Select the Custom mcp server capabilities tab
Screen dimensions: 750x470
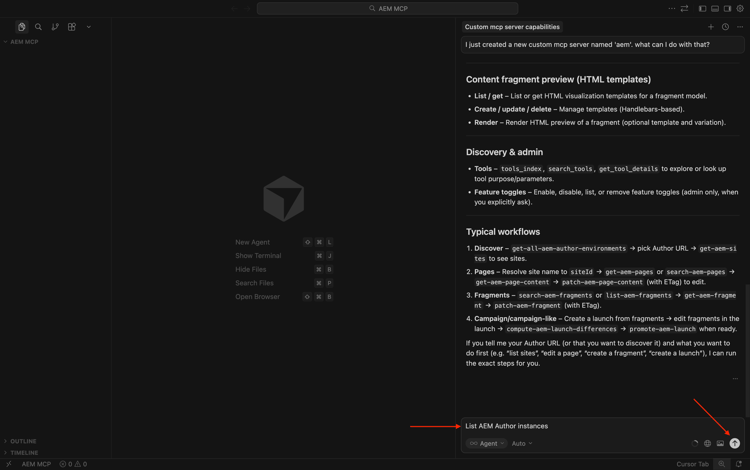coord(512,27)
